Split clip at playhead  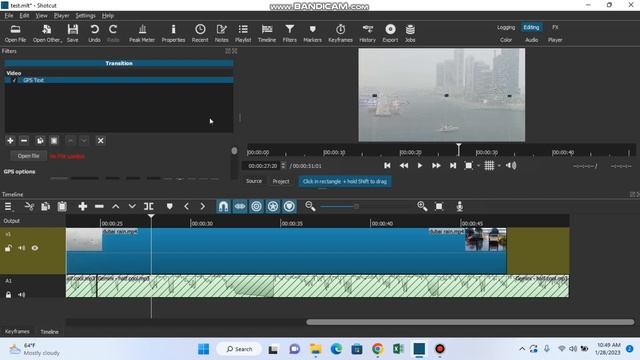pyautogui.click(x=149, y=207)
